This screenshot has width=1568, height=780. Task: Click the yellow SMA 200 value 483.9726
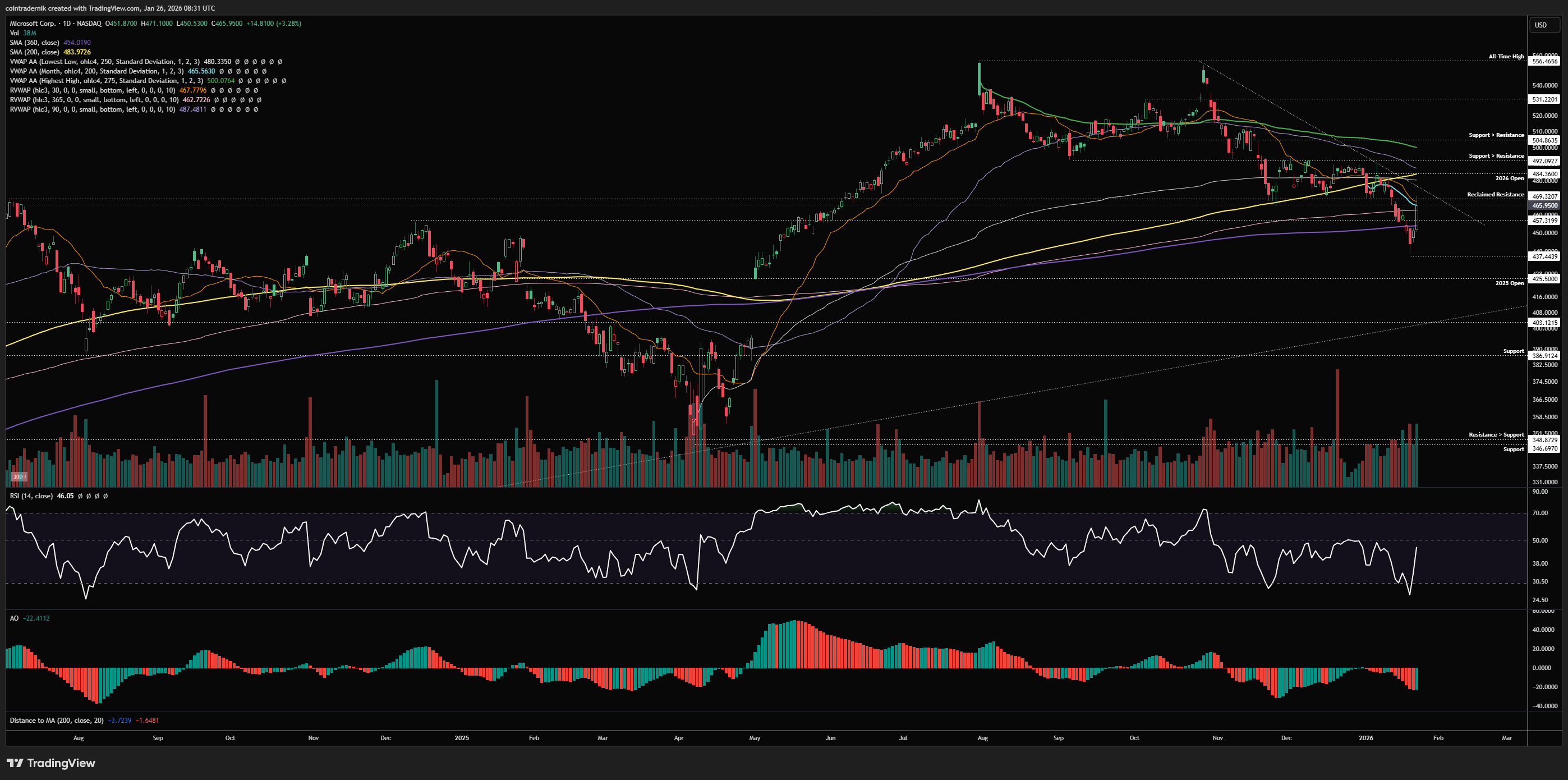(x=77, y=52)
